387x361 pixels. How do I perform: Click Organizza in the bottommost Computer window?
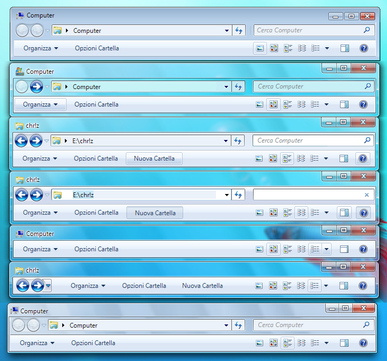(37, 343)
